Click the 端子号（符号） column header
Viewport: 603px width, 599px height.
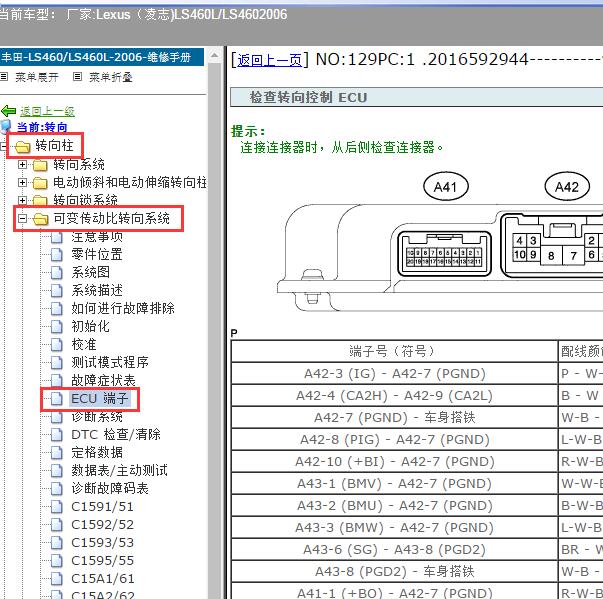click(395, 351)
